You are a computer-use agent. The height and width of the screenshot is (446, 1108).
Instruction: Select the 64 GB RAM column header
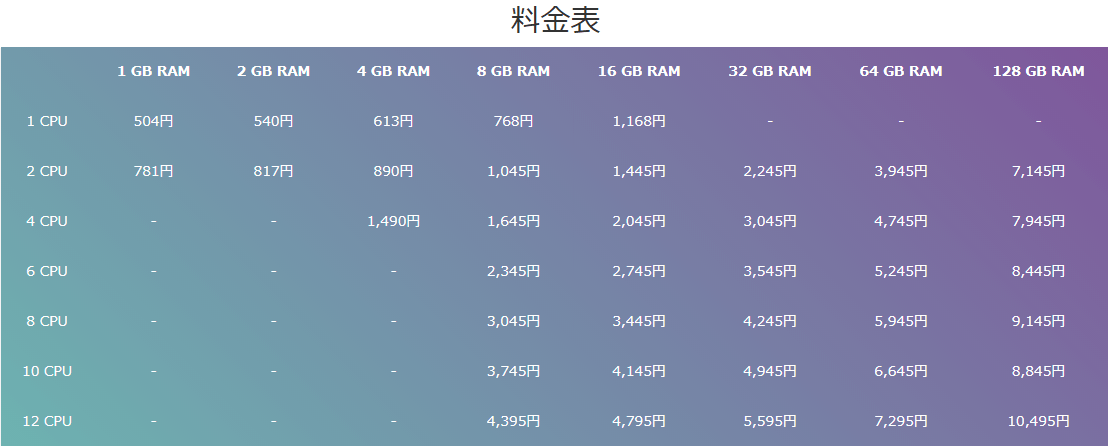coord(901,71)
